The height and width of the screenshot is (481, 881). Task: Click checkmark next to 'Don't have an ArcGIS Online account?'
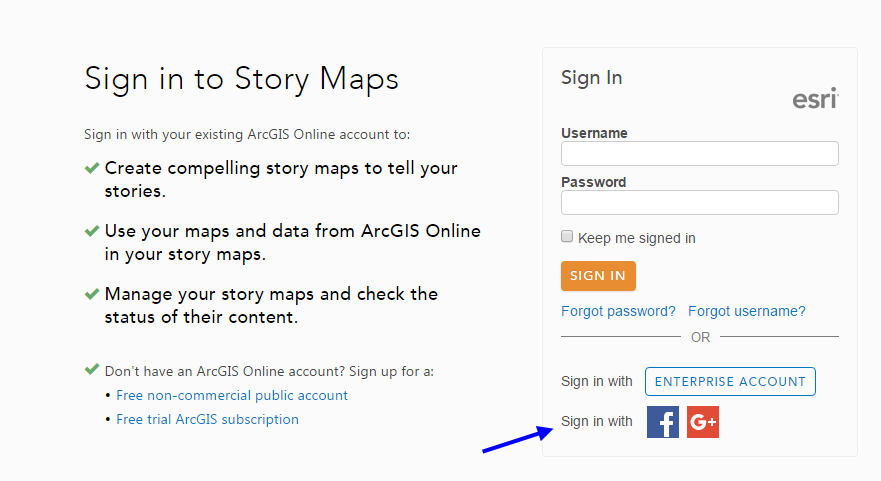(x=92, y=370)
